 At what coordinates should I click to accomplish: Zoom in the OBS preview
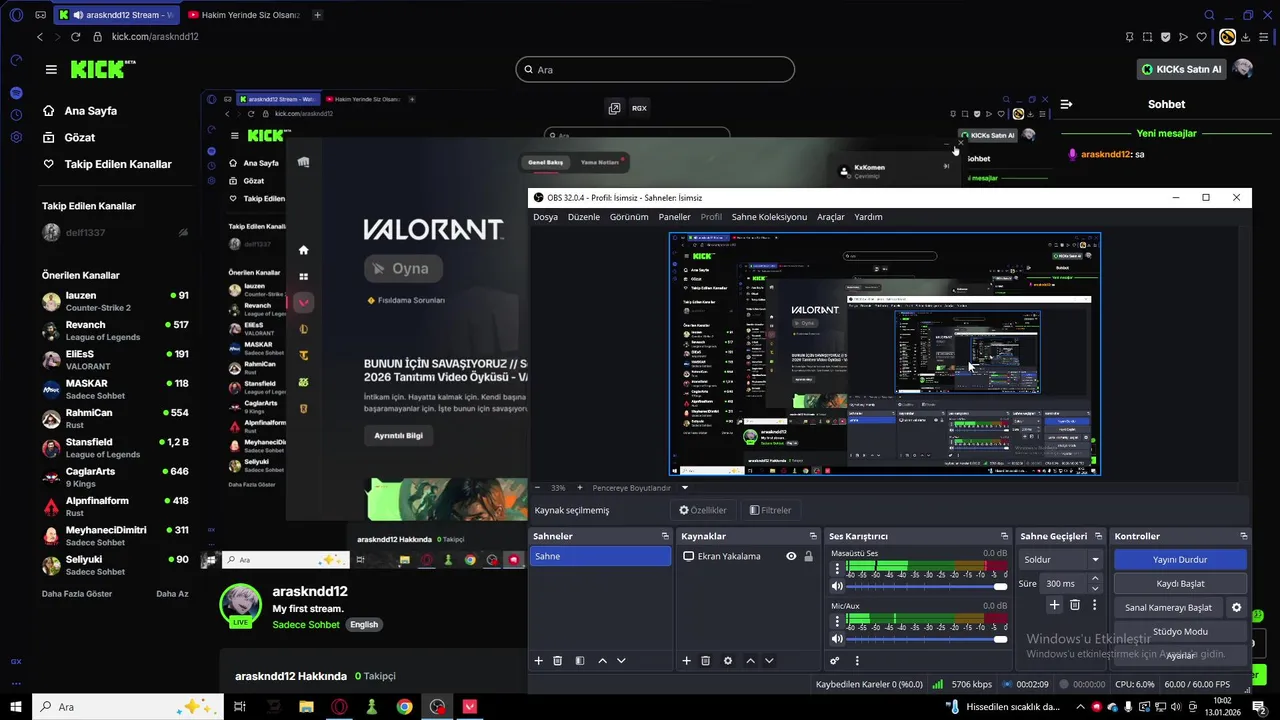click(580, 488)
